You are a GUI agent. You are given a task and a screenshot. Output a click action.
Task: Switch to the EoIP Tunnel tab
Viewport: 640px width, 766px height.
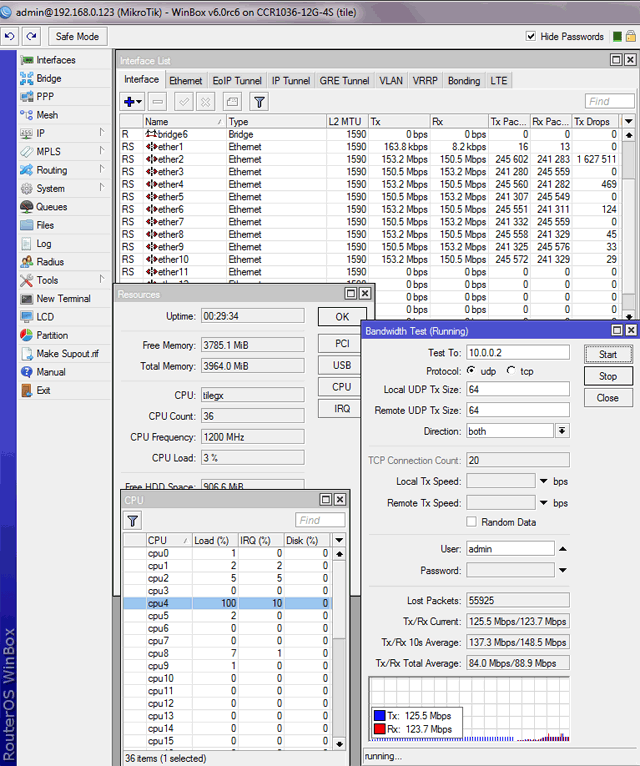(237, 81)
